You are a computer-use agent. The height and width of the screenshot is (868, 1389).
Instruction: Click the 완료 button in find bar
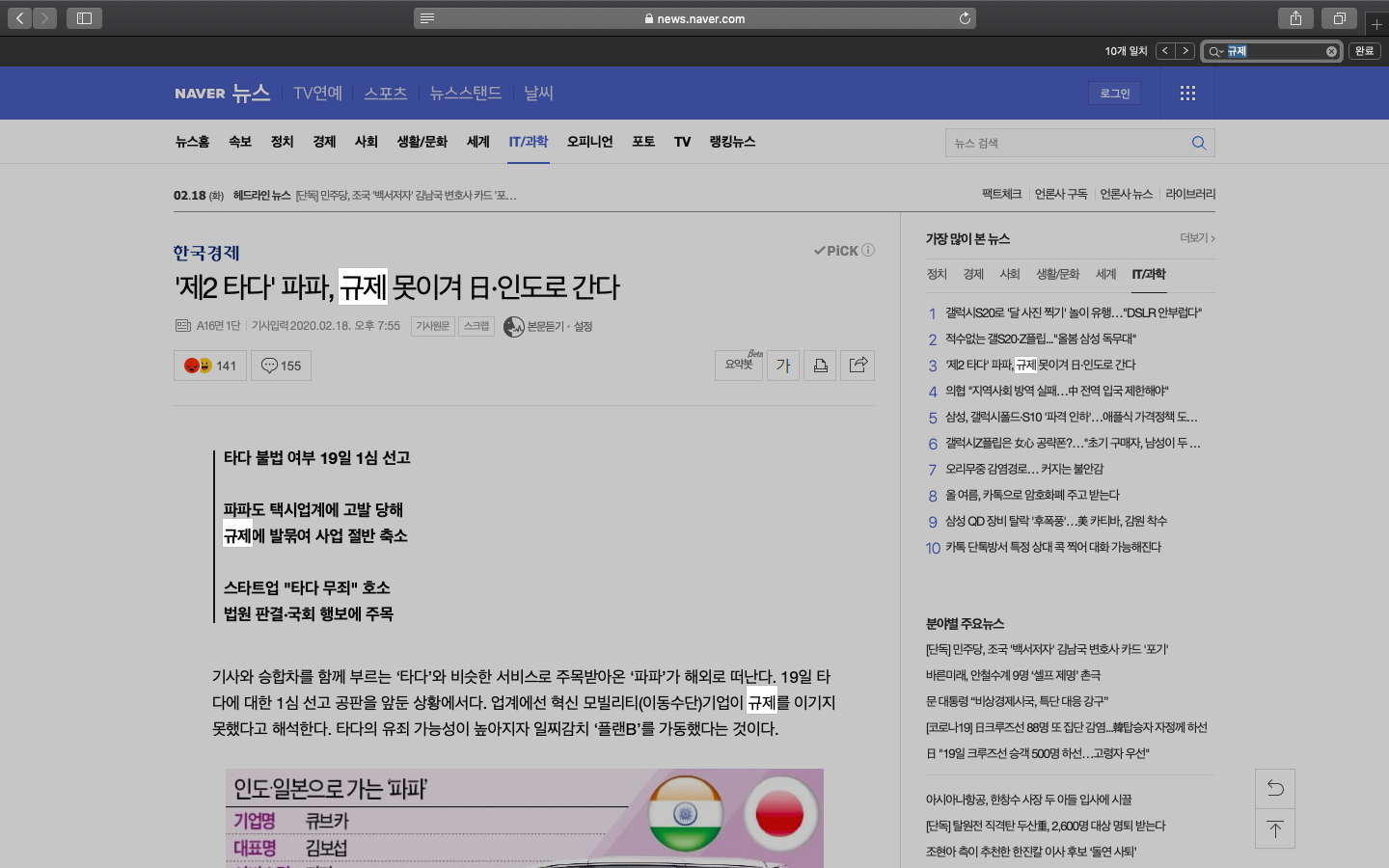coord(1364,51)
